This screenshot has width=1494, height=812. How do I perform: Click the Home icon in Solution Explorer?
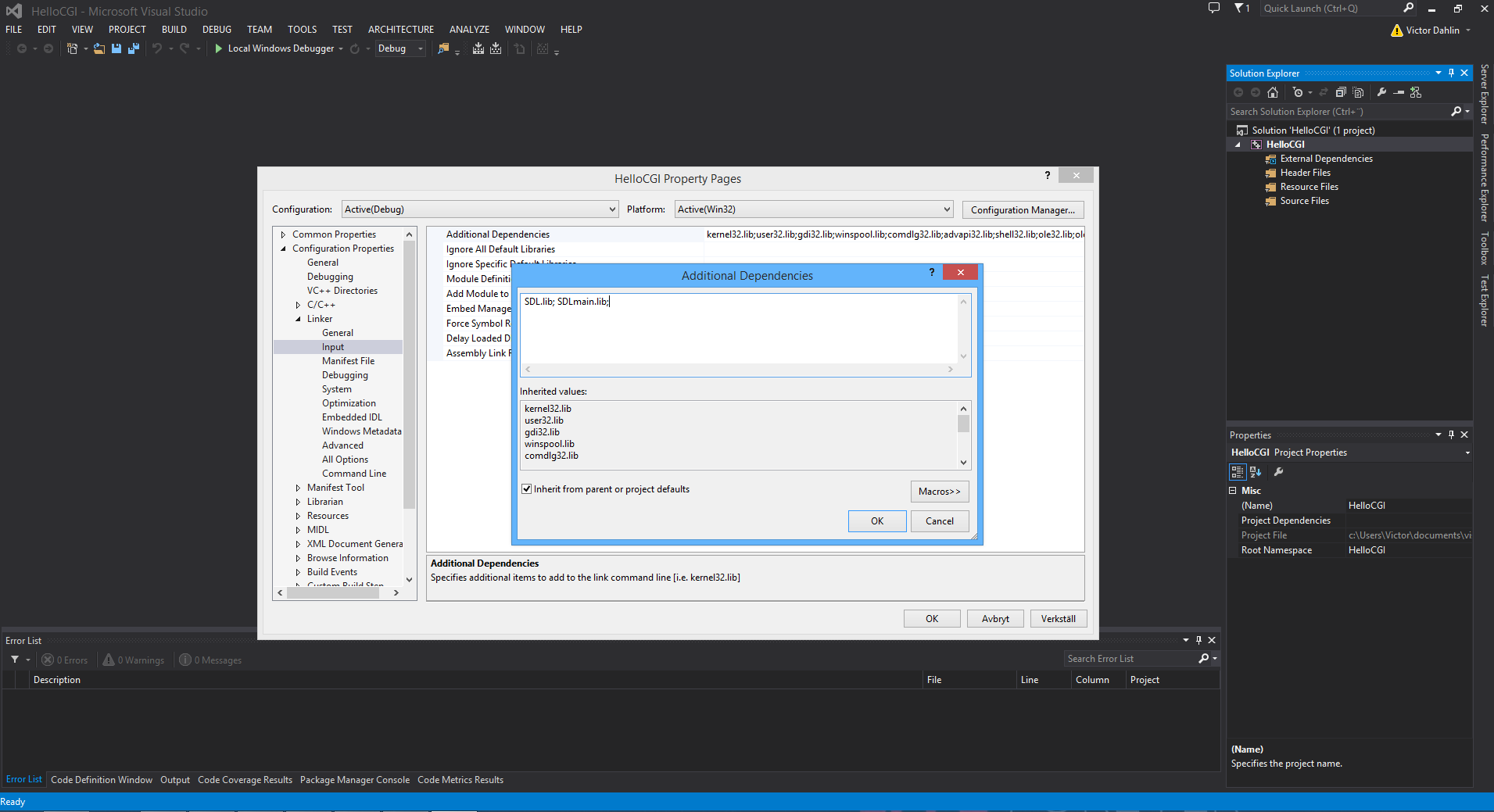(x=1273, y=92)
